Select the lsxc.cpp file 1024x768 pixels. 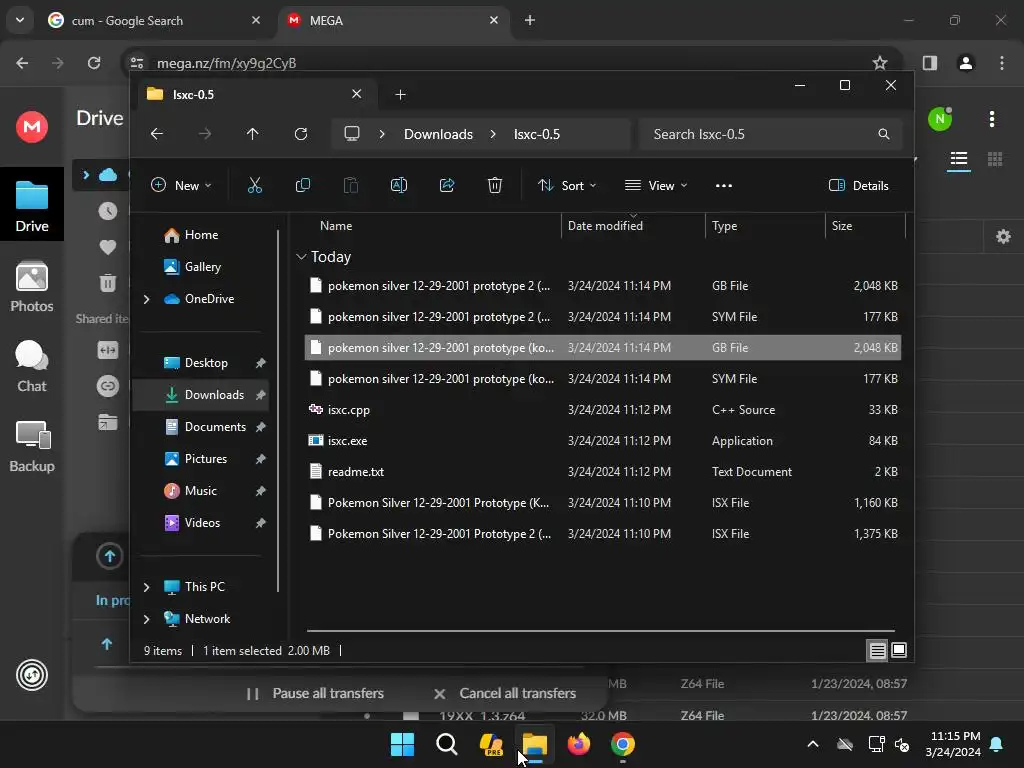[x=603, y=409]
